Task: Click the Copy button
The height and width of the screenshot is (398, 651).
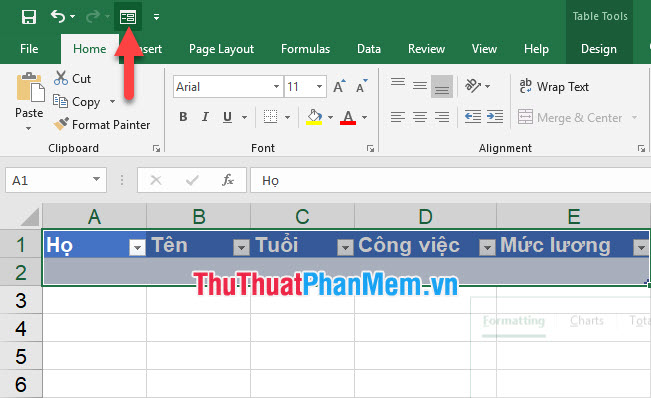Action: pyautogui.click(x=77, y=102)
